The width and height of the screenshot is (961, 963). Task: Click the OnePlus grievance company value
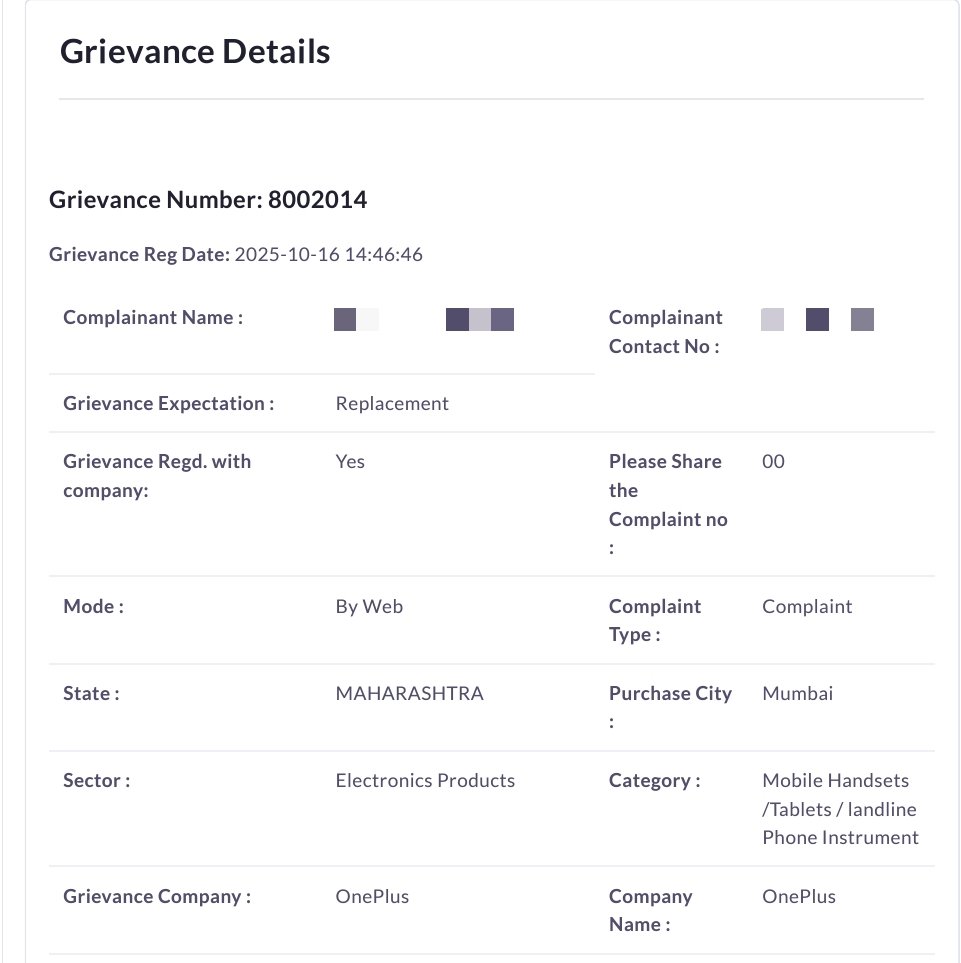coord(372,896)
